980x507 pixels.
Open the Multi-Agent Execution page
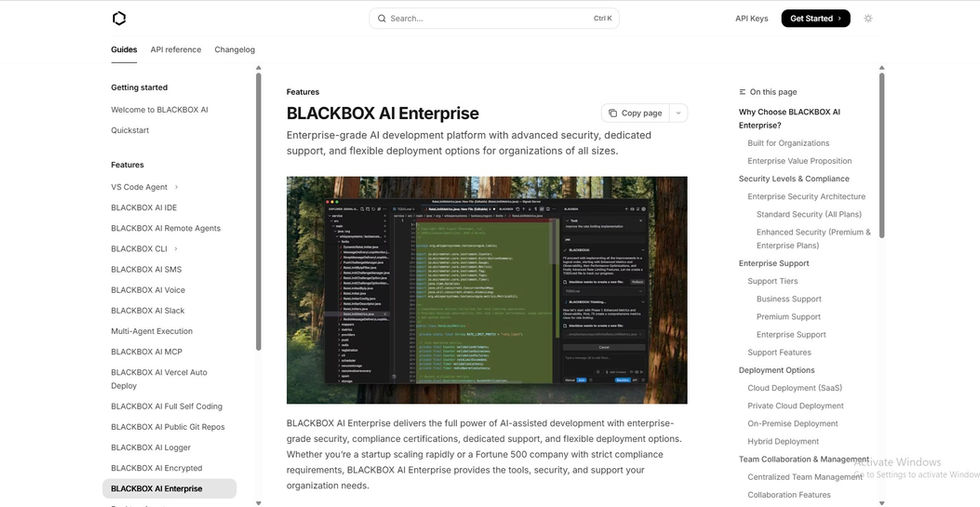152,331
